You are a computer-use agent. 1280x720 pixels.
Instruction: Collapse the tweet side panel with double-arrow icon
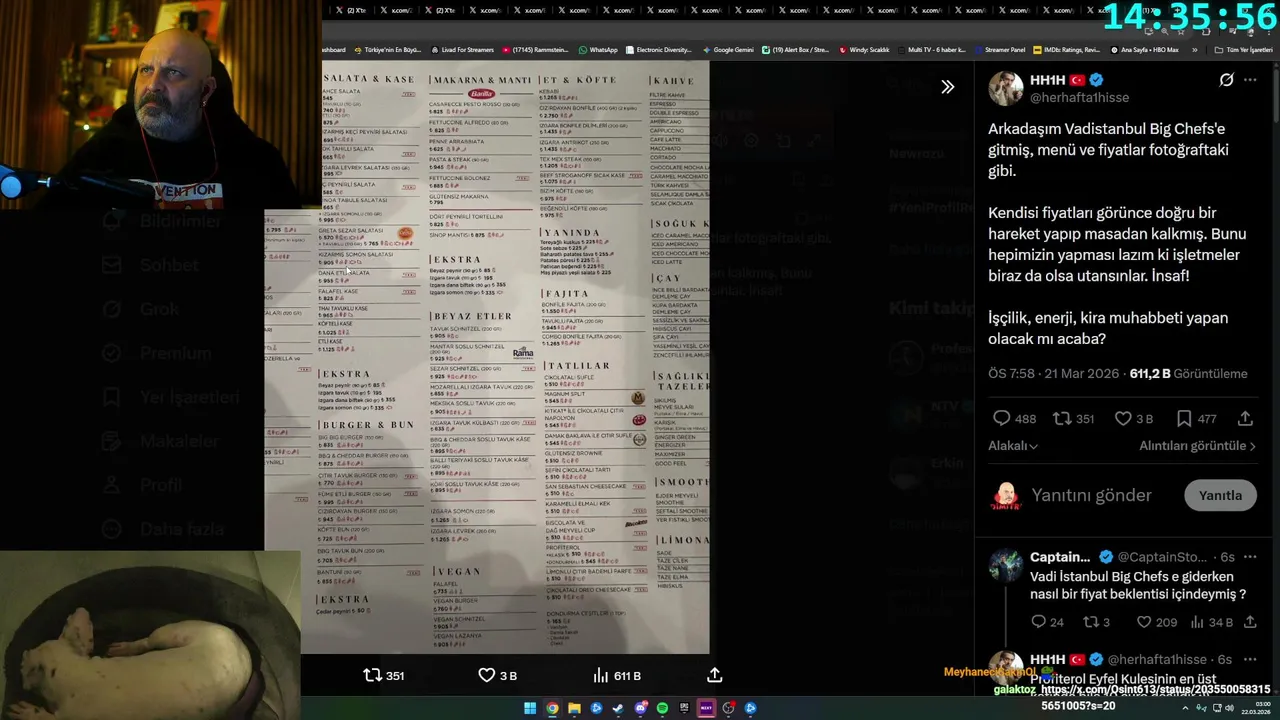pos(947,87)
